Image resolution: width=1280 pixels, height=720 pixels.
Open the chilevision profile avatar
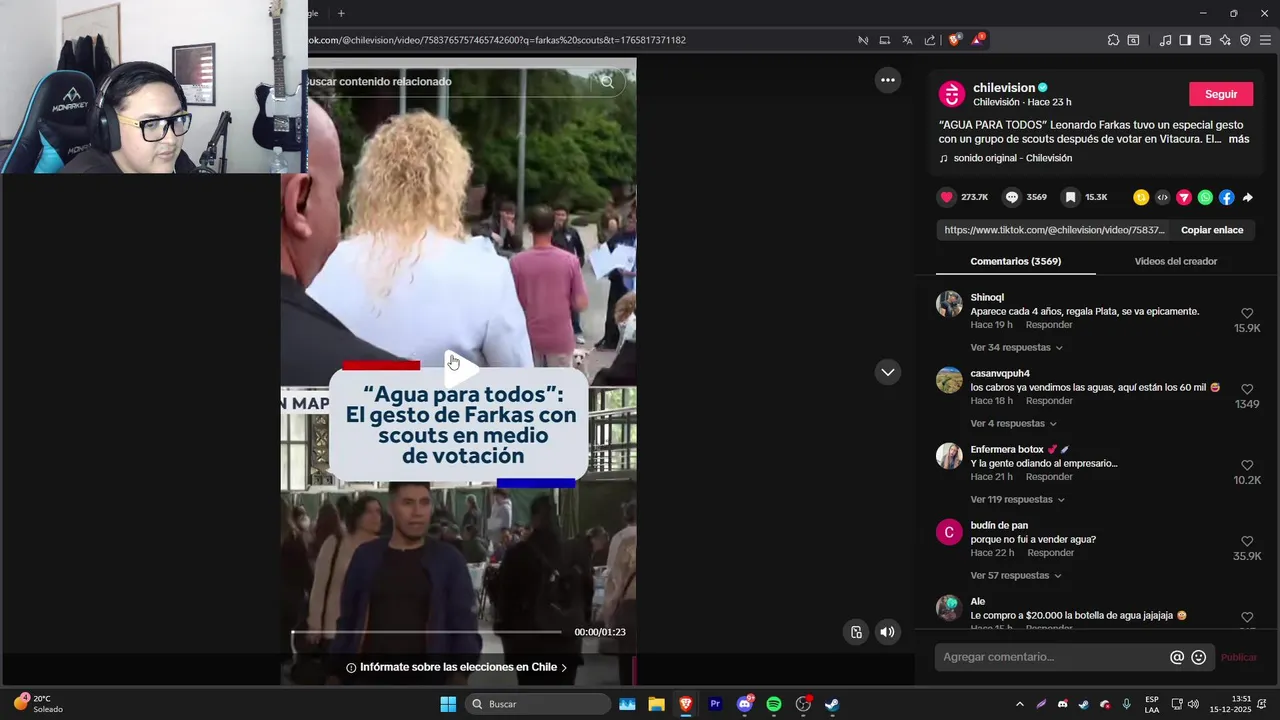point(951,94)
